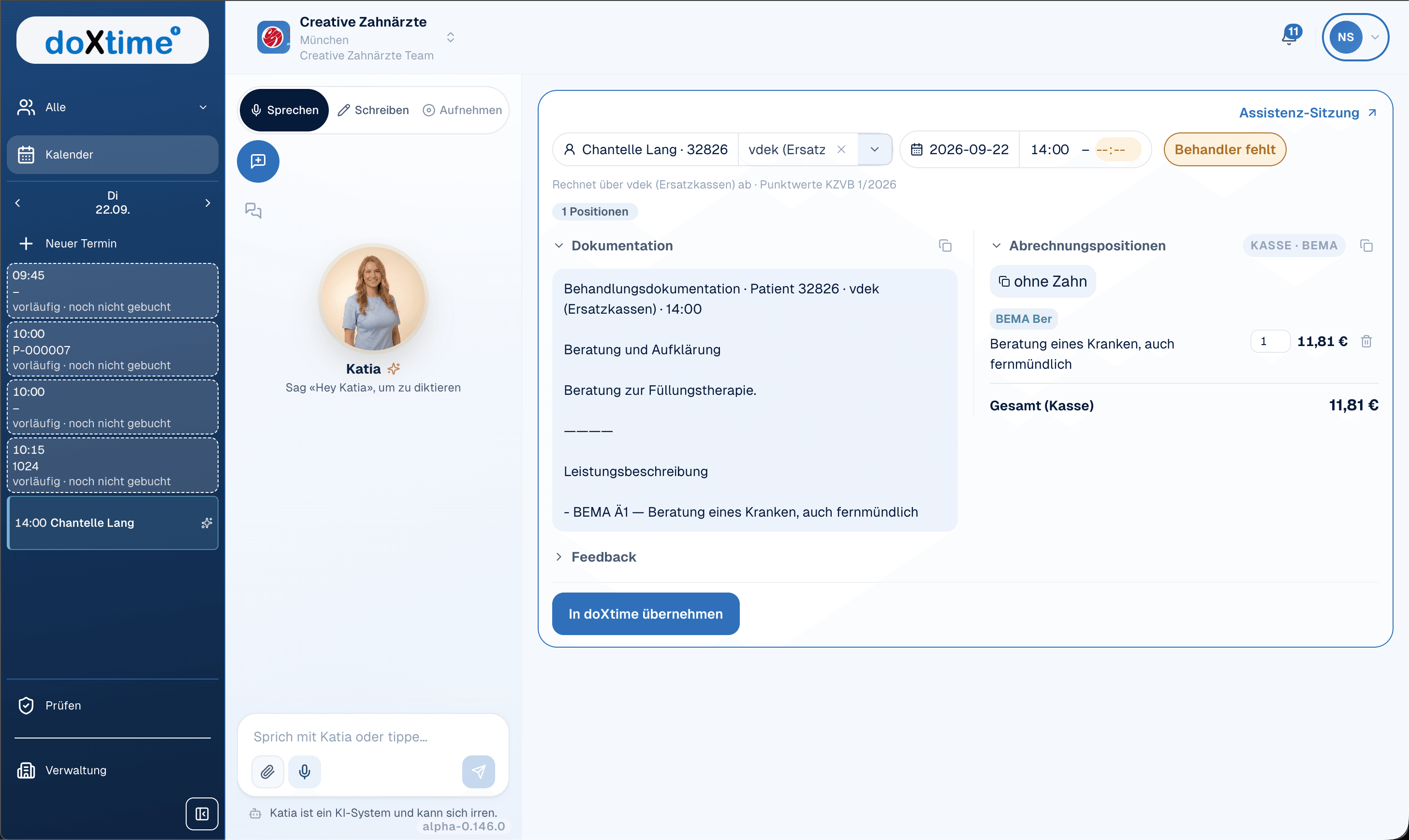The image size is (1409, 840).
Task: Clear the vdek insurance selection
Action: (x=841, y=149)
